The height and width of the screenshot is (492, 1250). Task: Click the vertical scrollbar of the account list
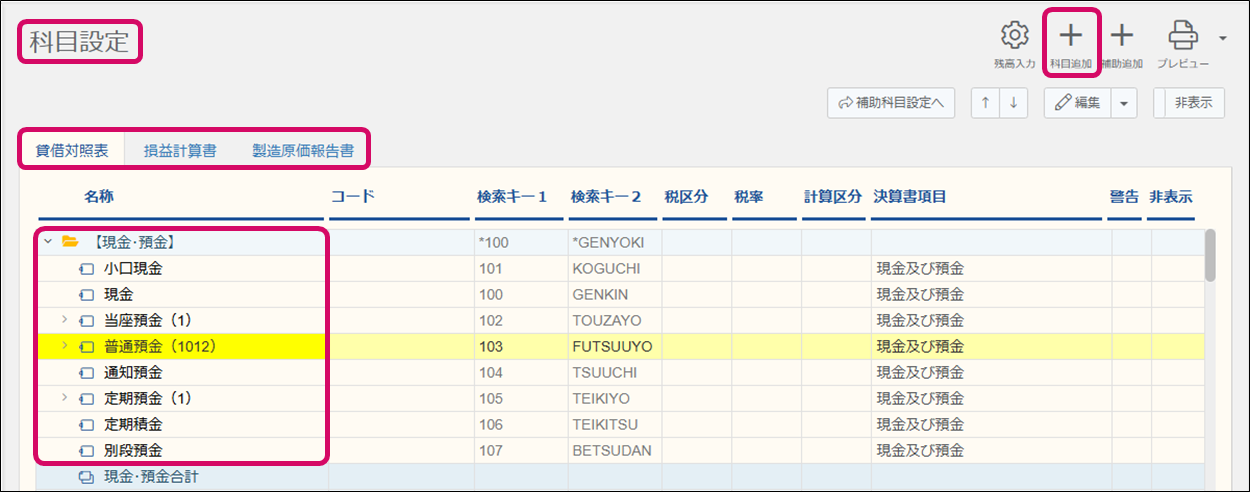1210,257
